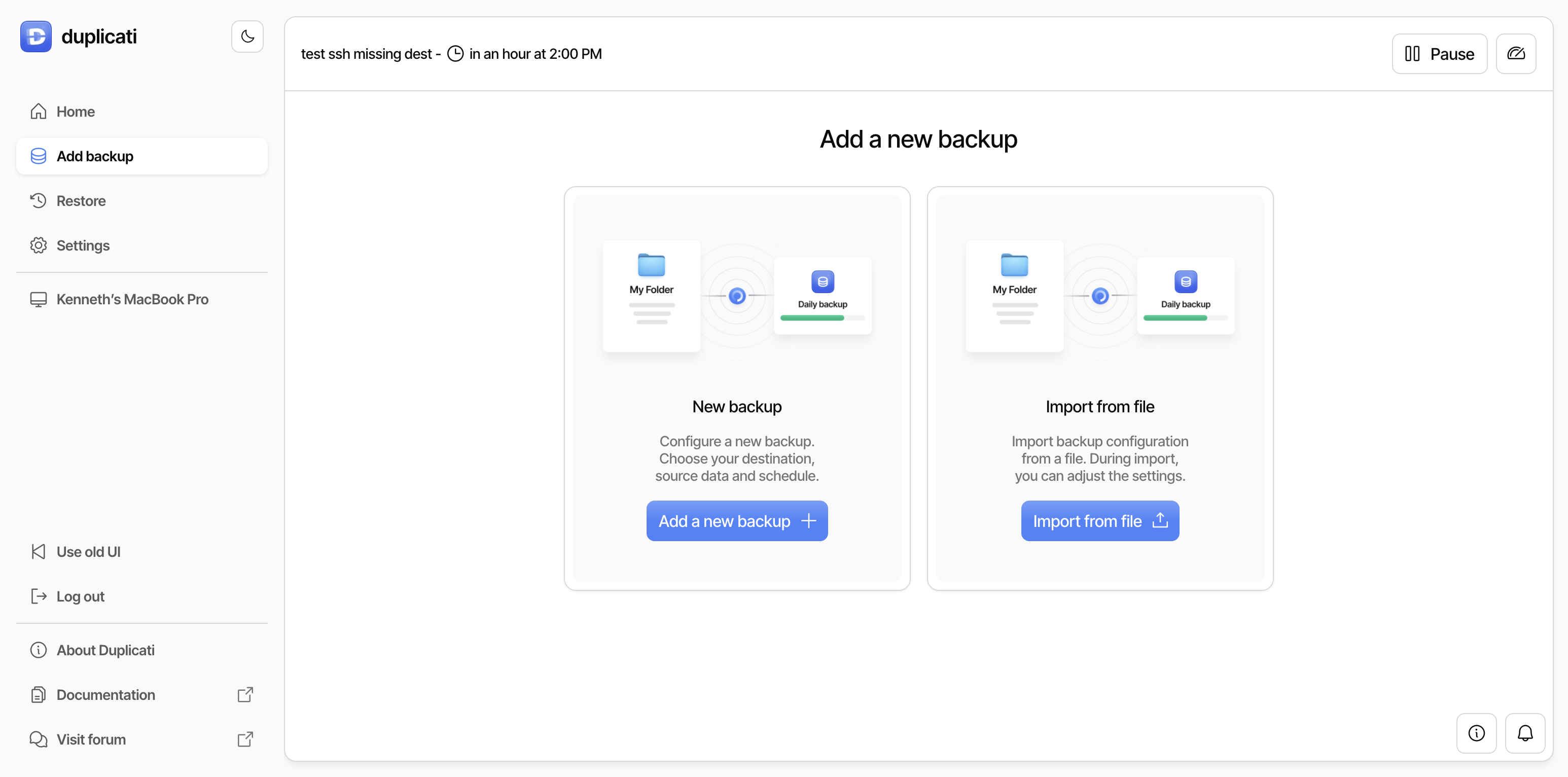The width and height of the screenshot is (1568, 777).
Task: Toggle dark mode with moon icon
Action: [x=247, y=37]
